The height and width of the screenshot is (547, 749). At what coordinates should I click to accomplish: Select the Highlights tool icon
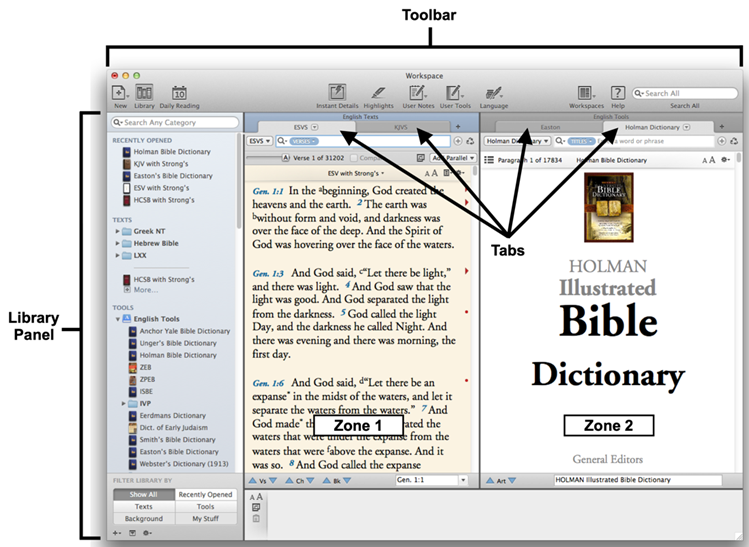378,92
